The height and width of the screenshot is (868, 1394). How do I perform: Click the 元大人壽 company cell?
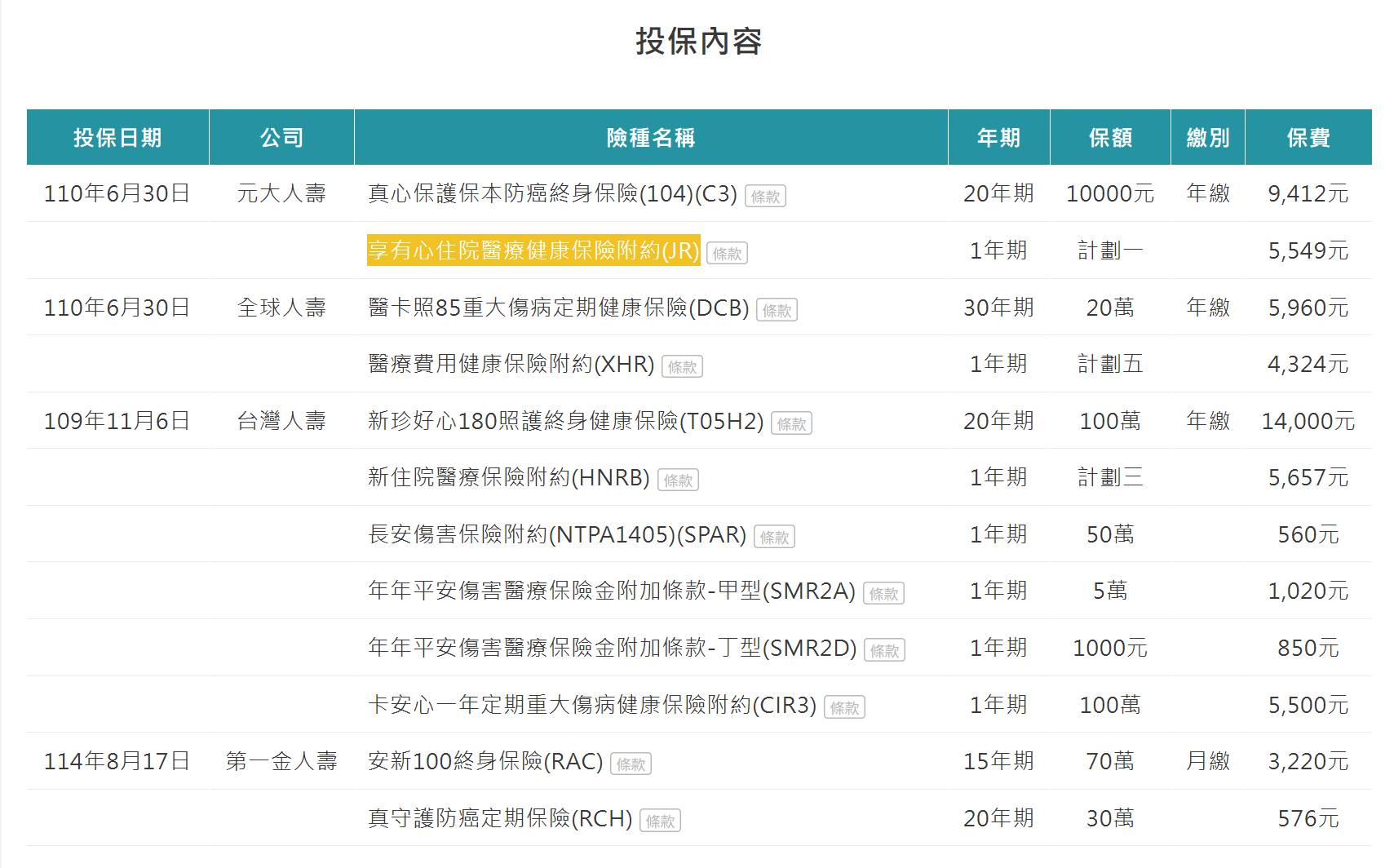(281, 193)
